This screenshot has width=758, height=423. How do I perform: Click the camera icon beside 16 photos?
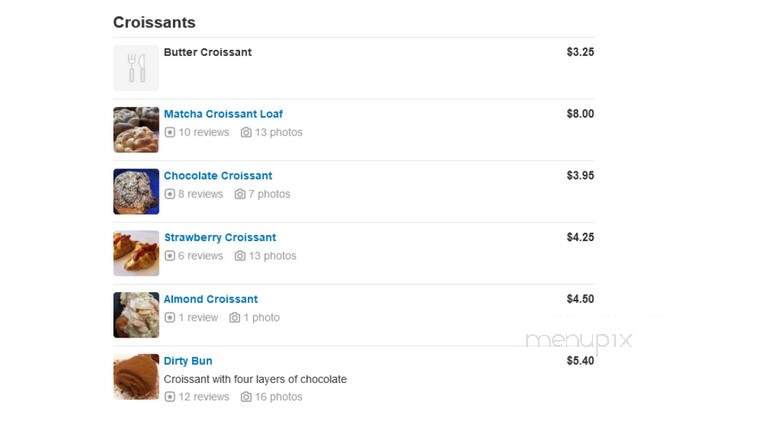tap(246, 397)
